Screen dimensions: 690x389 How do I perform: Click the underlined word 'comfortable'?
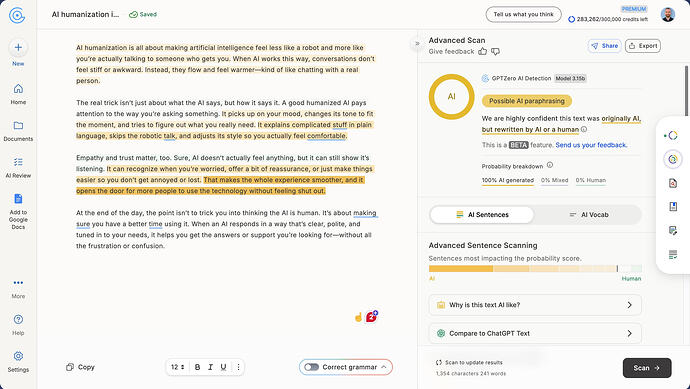[x=326, y=136]
